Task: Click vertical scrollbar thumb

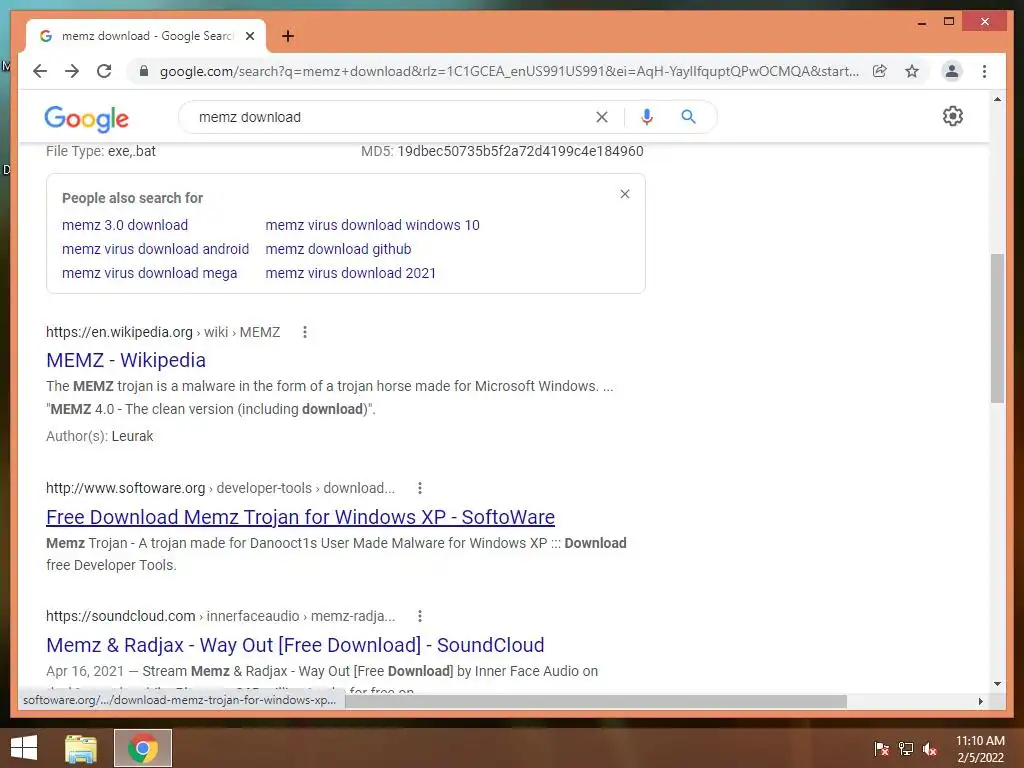Action: [x=997, y=328]
